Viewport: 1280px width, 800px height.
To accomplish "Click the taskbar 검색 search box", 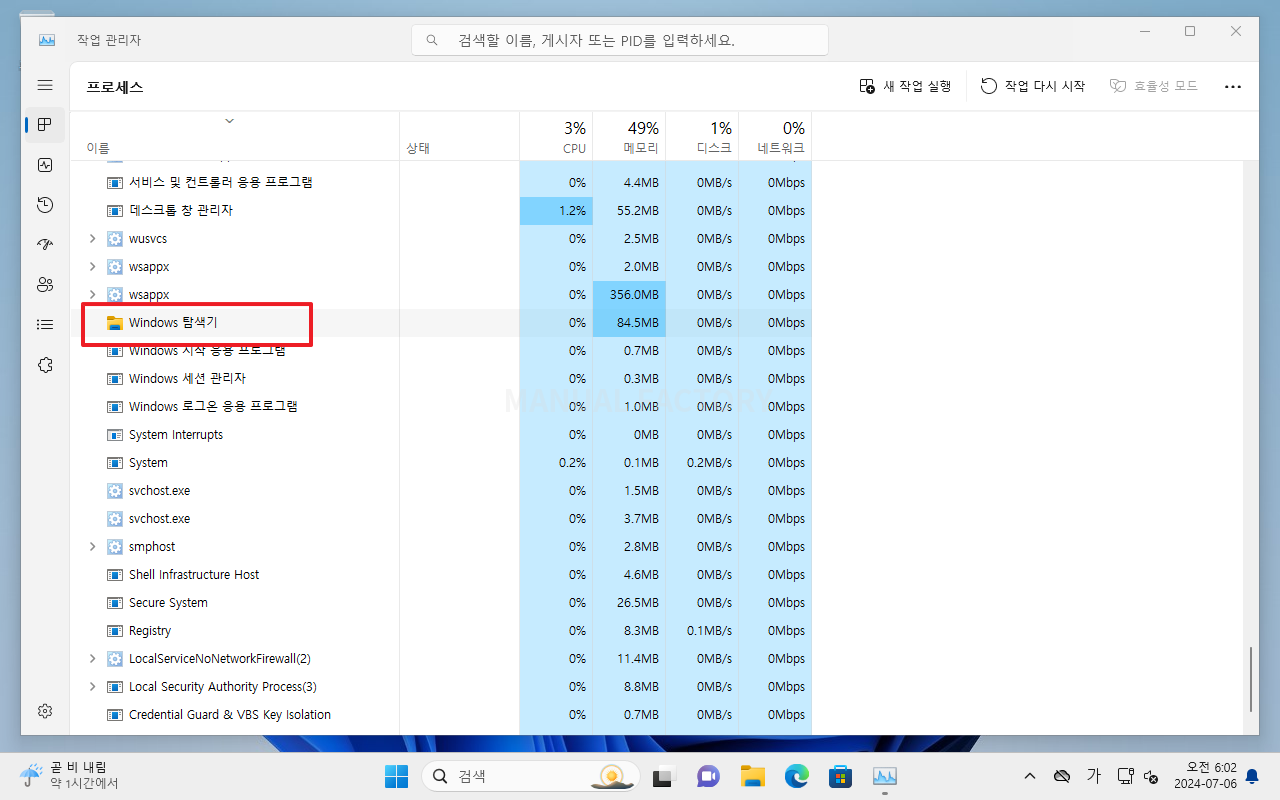I will [x=531, y=776].
